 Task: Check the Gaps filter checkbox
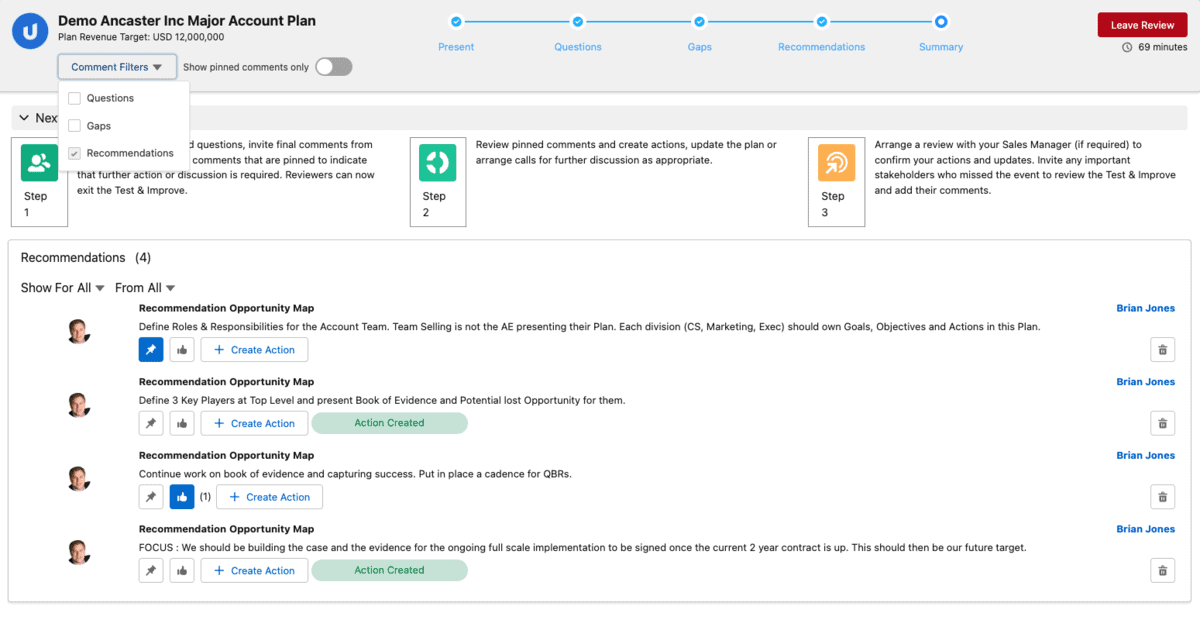tap(74, 126)
